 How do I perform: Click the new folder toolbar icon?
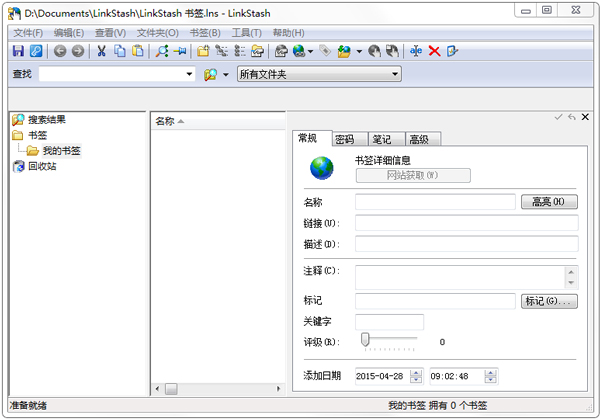click(x=203, y=51)
